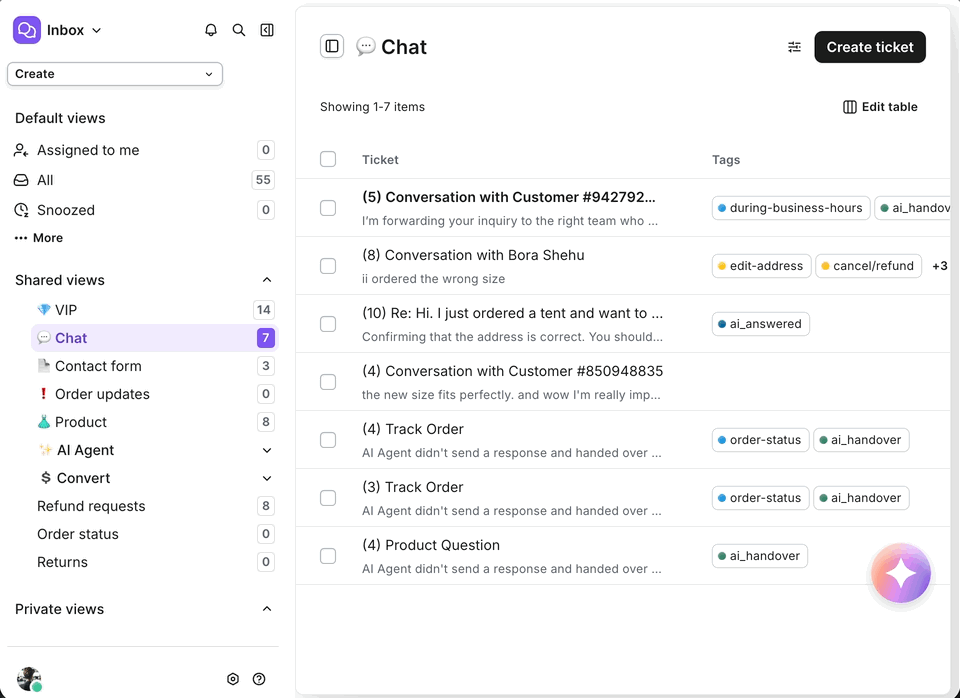Click the ai_answered tag
This screenshot has width=960, height=698.
760,324
